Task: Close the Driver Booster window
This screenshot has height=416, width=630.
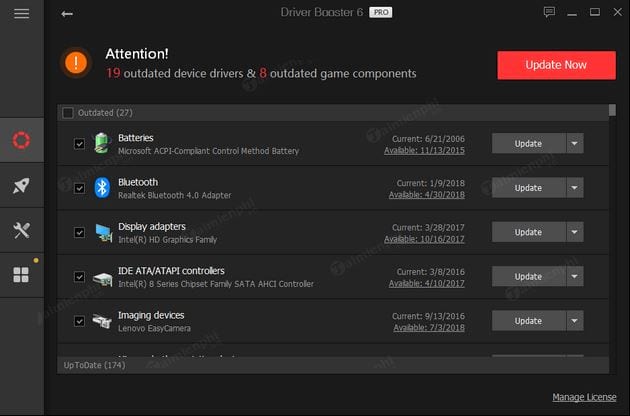Action: click(618, 12)
